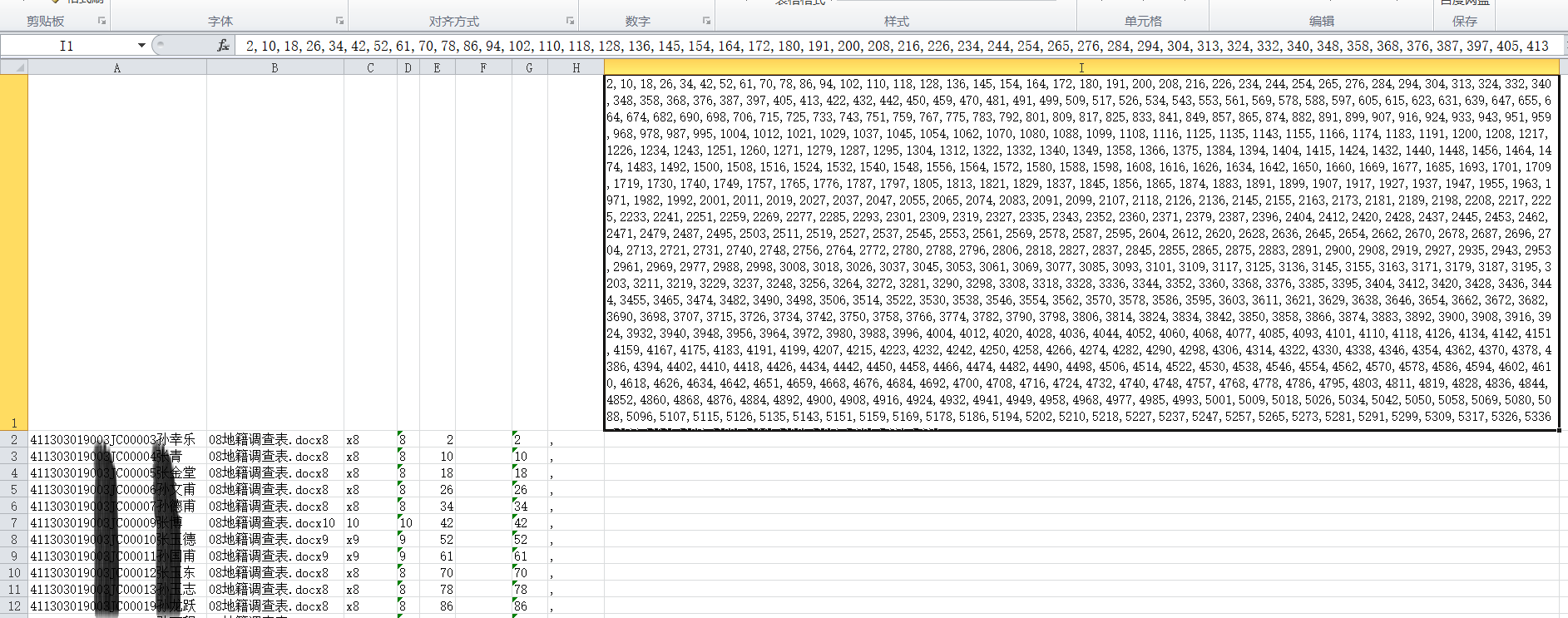Select row 7 header

[14, 522]
